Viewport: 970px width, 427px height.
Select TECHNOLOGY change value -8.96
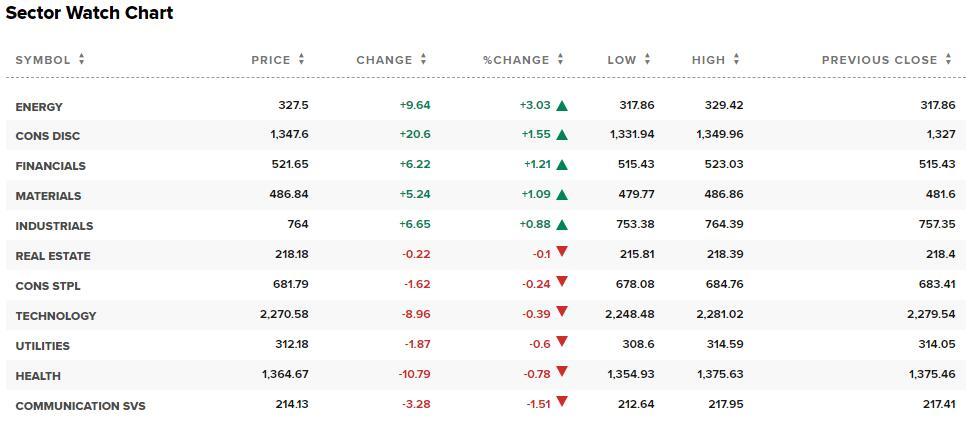(x=416, y=314)
